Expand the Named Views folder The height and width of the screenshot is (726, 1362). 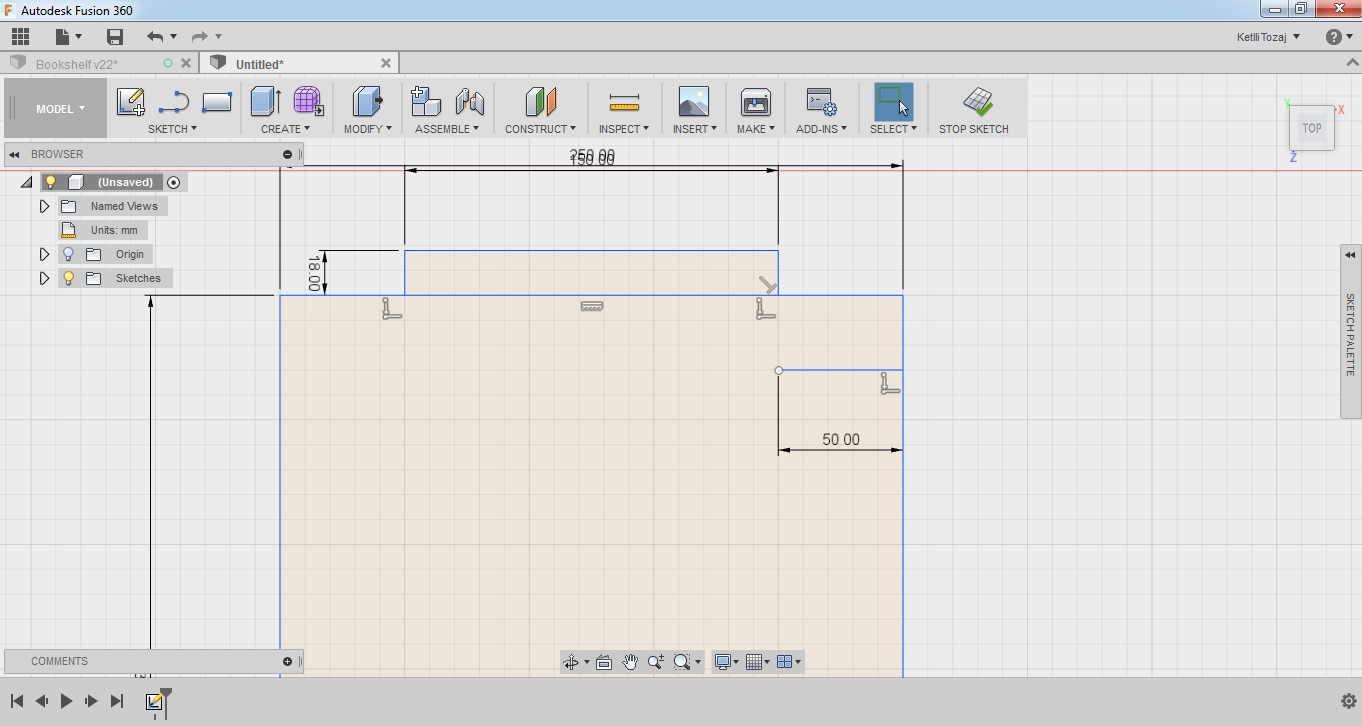click(44, 206)
